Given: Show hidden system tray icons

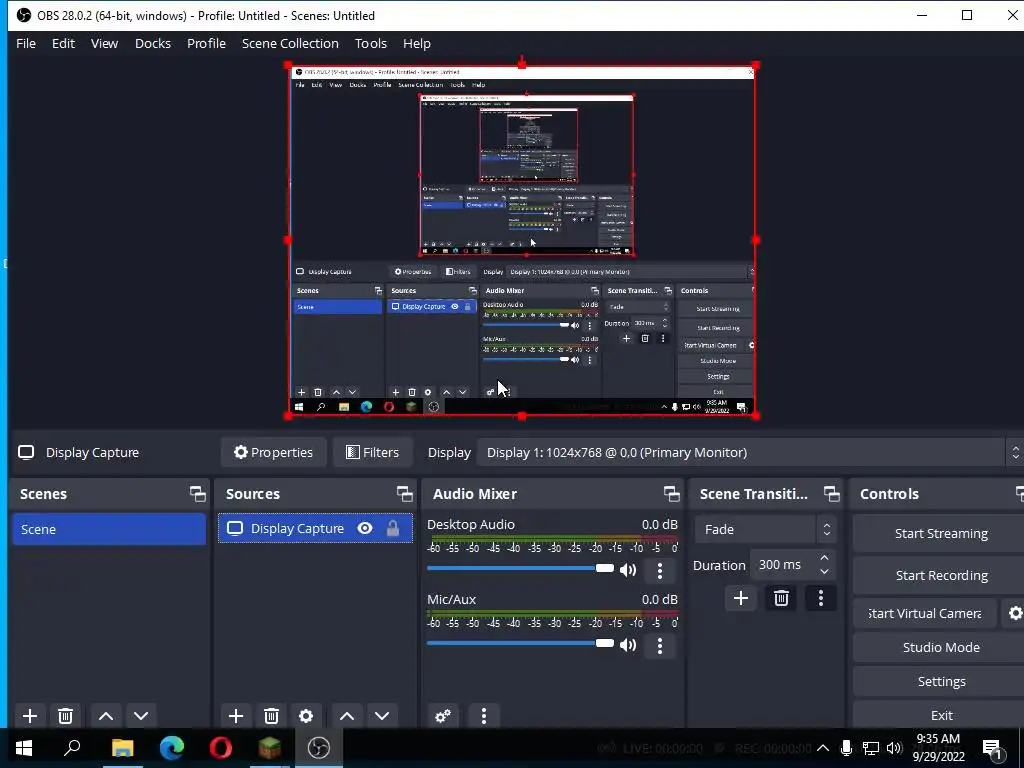Looking at the screenshot, I should (x=823, y=748).
